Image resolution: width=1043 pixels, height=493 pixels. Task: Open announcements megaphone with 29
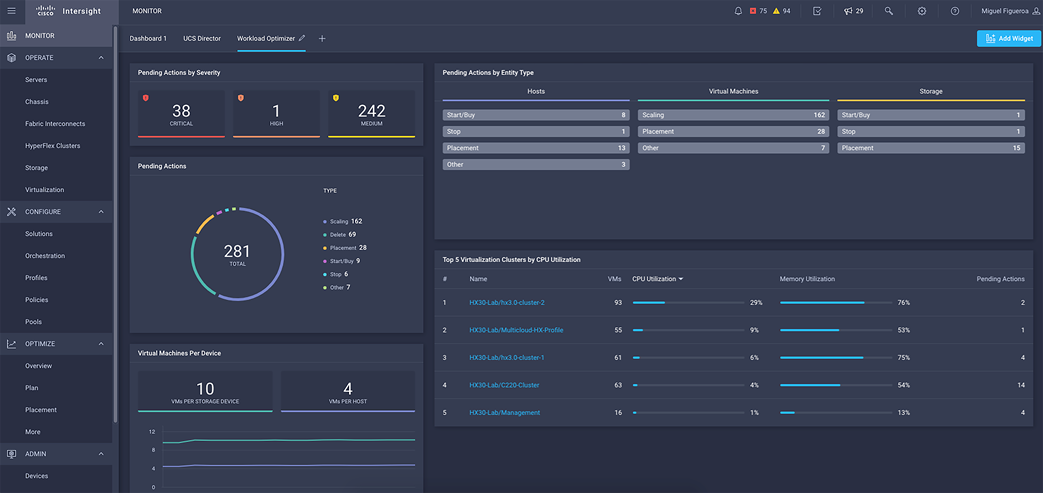pyautogui.click(x=853, y=11)
